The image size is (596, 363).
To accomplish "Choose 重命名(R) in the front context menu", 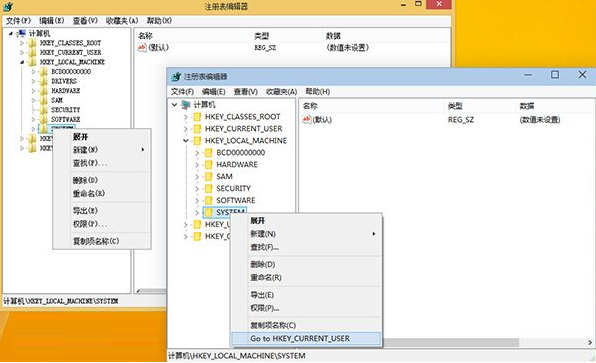I will pos(306,277).
